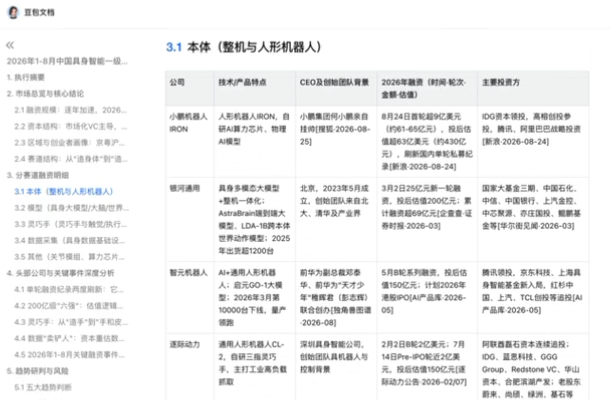Jump to section 1. 执行摘要

pyautogui.click(x=26, y=77)
